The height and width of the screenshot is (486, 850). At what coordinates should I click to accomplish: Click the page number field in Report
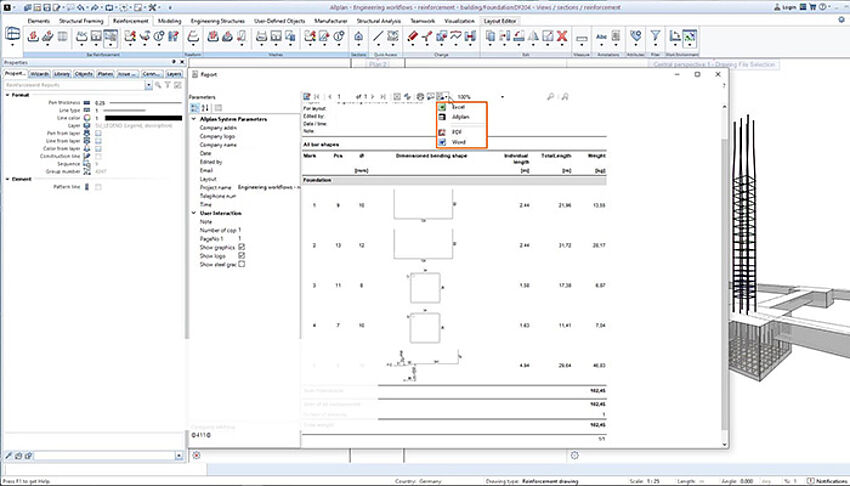(x=342, y=96)
